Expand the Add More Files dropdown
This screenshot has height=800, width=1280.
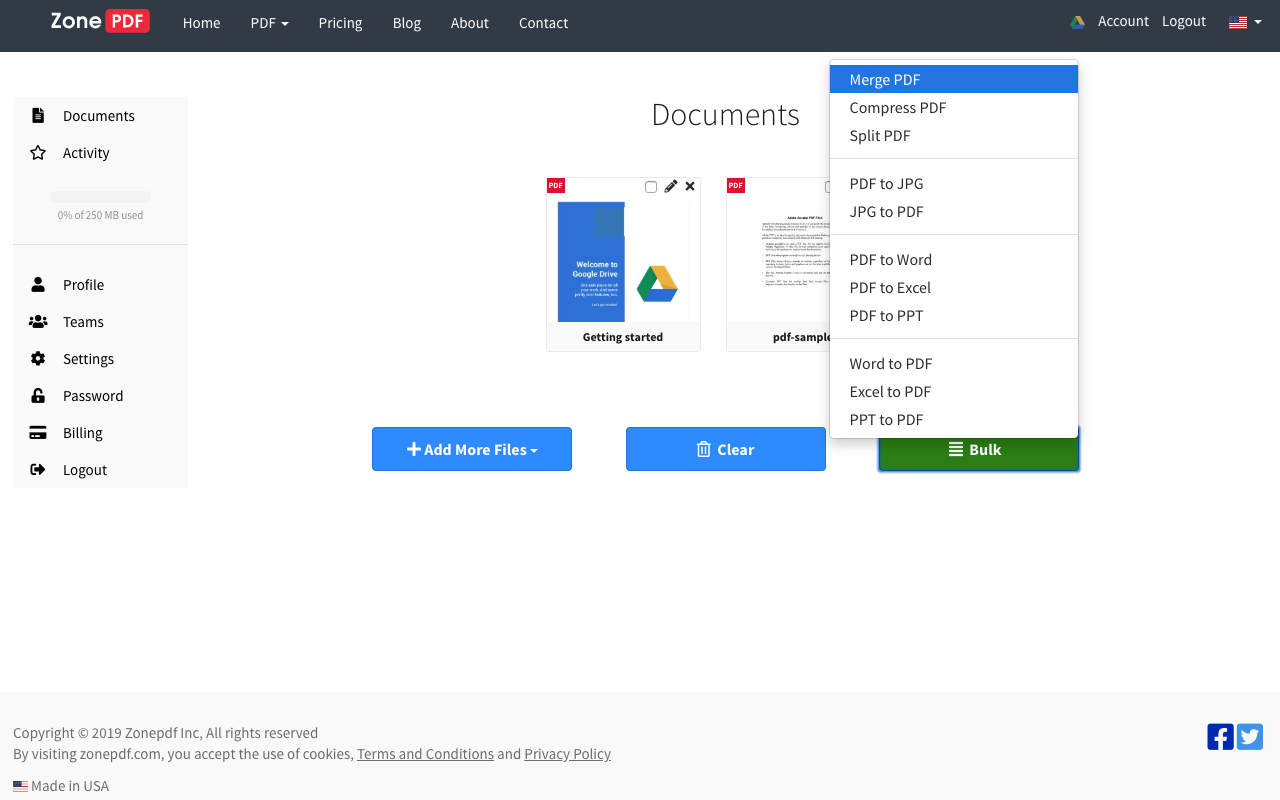(472, 449)
